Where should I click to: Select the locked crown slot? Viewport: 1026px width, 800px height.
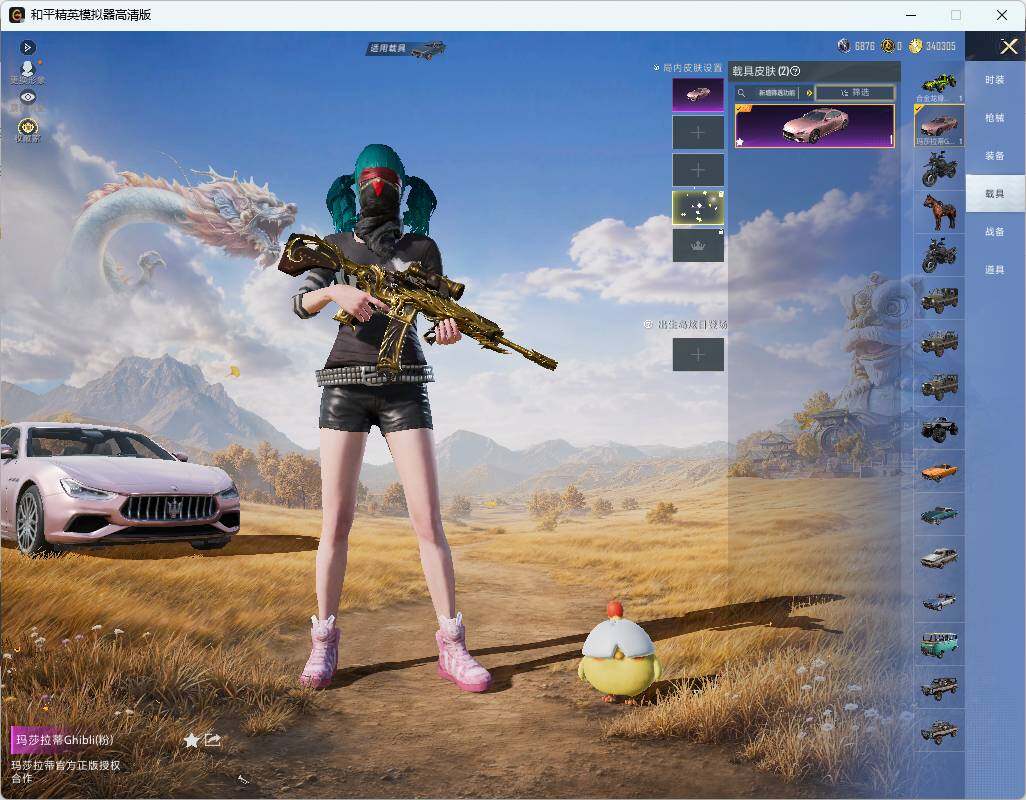(x=698, y=245)
